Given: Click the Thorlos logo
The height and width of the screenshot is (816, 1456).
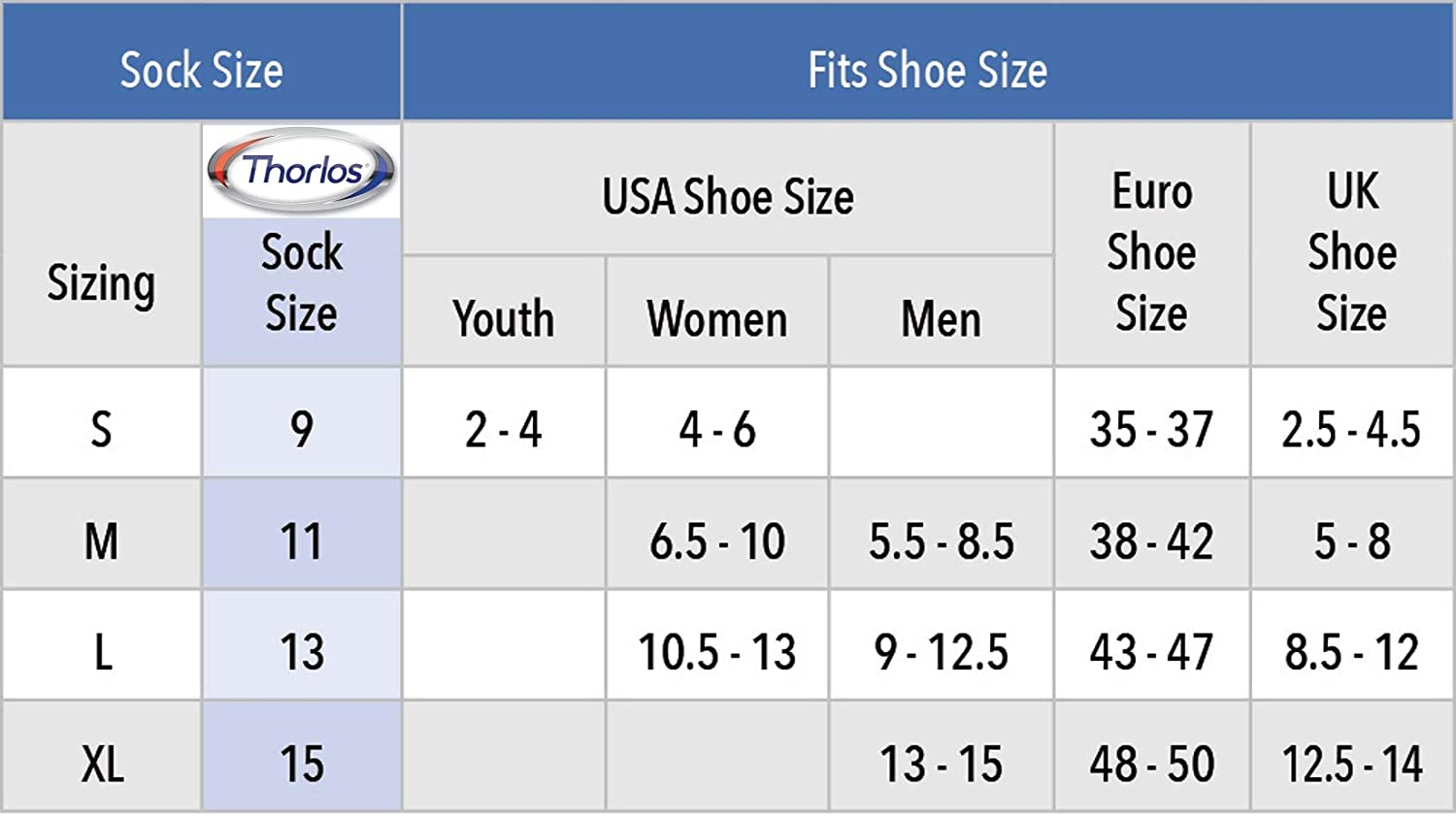Looking at the screenshot, I should (x=301, y=171).
